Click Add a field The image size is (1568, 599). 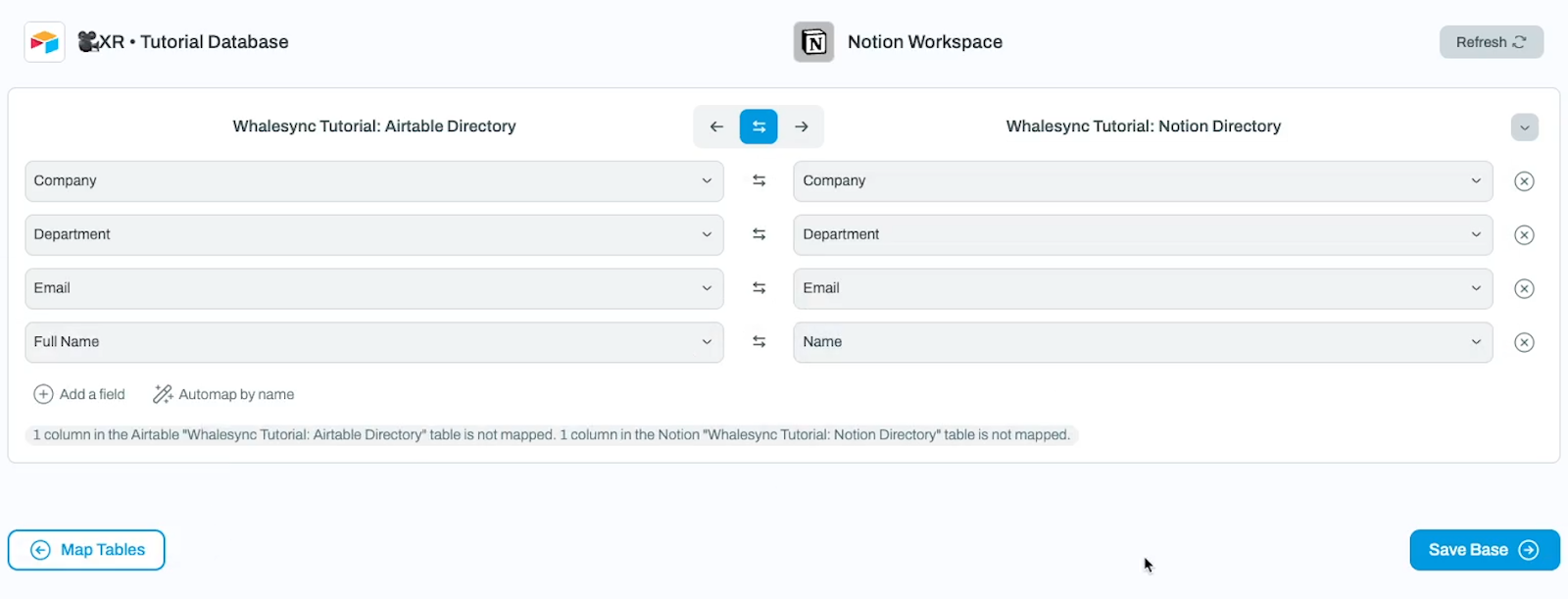(x=79, y=394)
